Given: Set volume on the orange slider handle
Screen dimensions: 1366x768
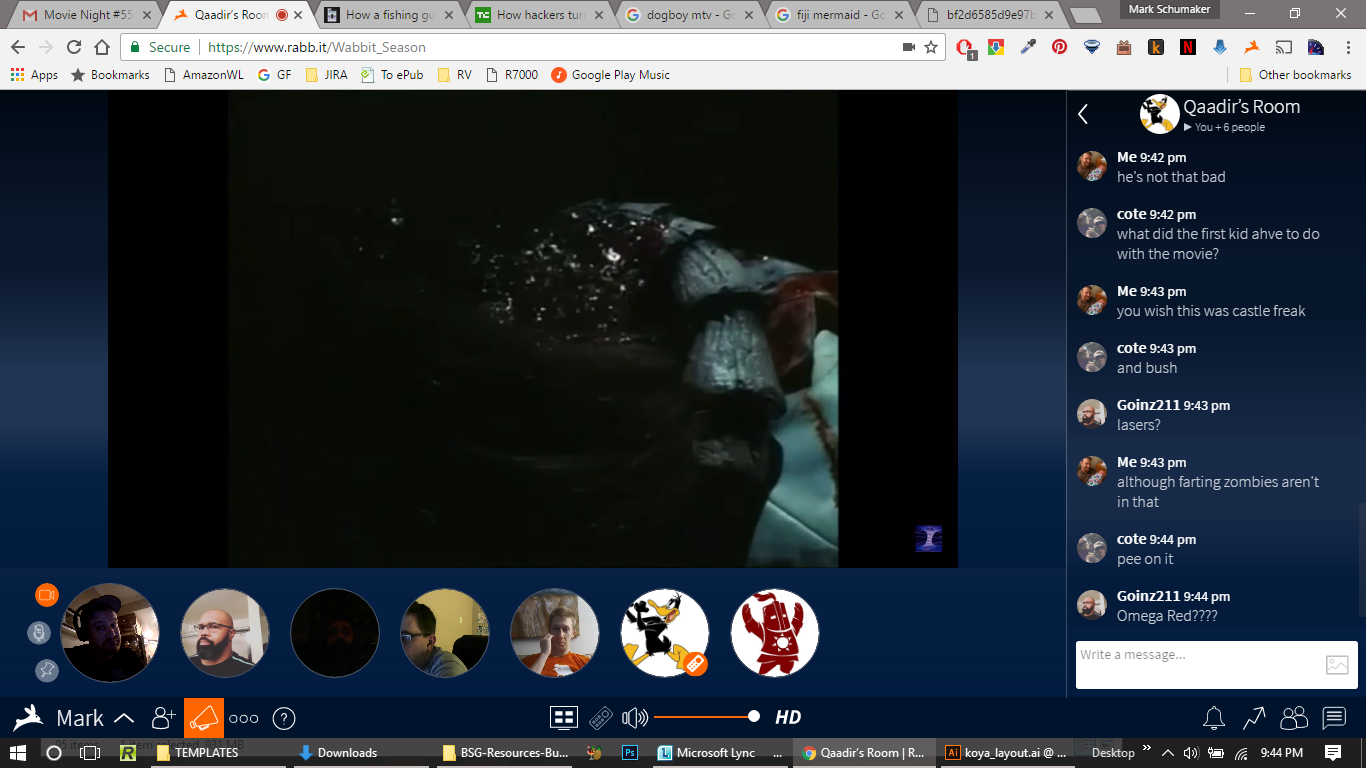Looking at the screenshot, I should click(x=754, y=716).
